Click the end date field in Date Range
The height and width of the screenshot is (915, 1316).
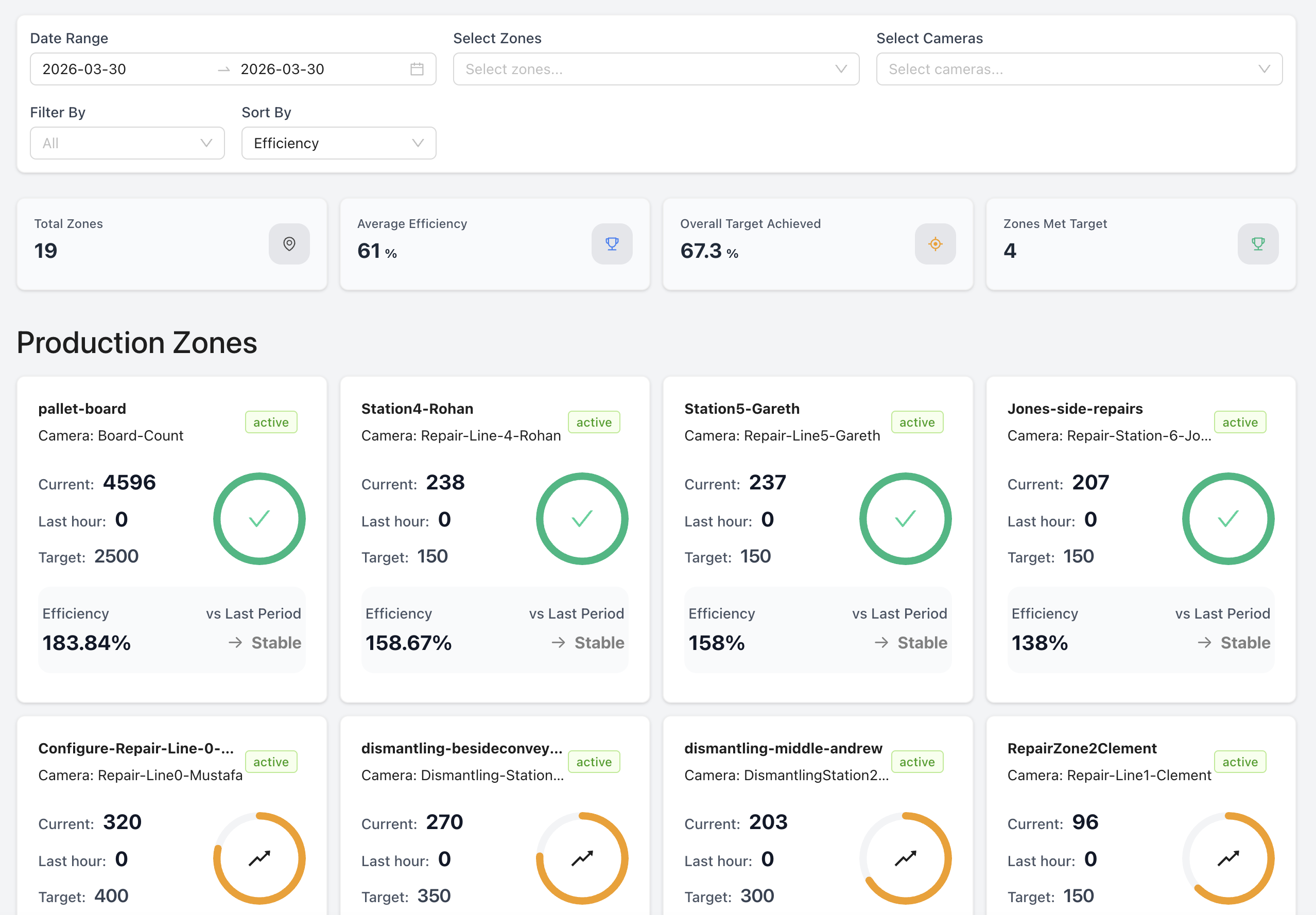click(282, 69)
